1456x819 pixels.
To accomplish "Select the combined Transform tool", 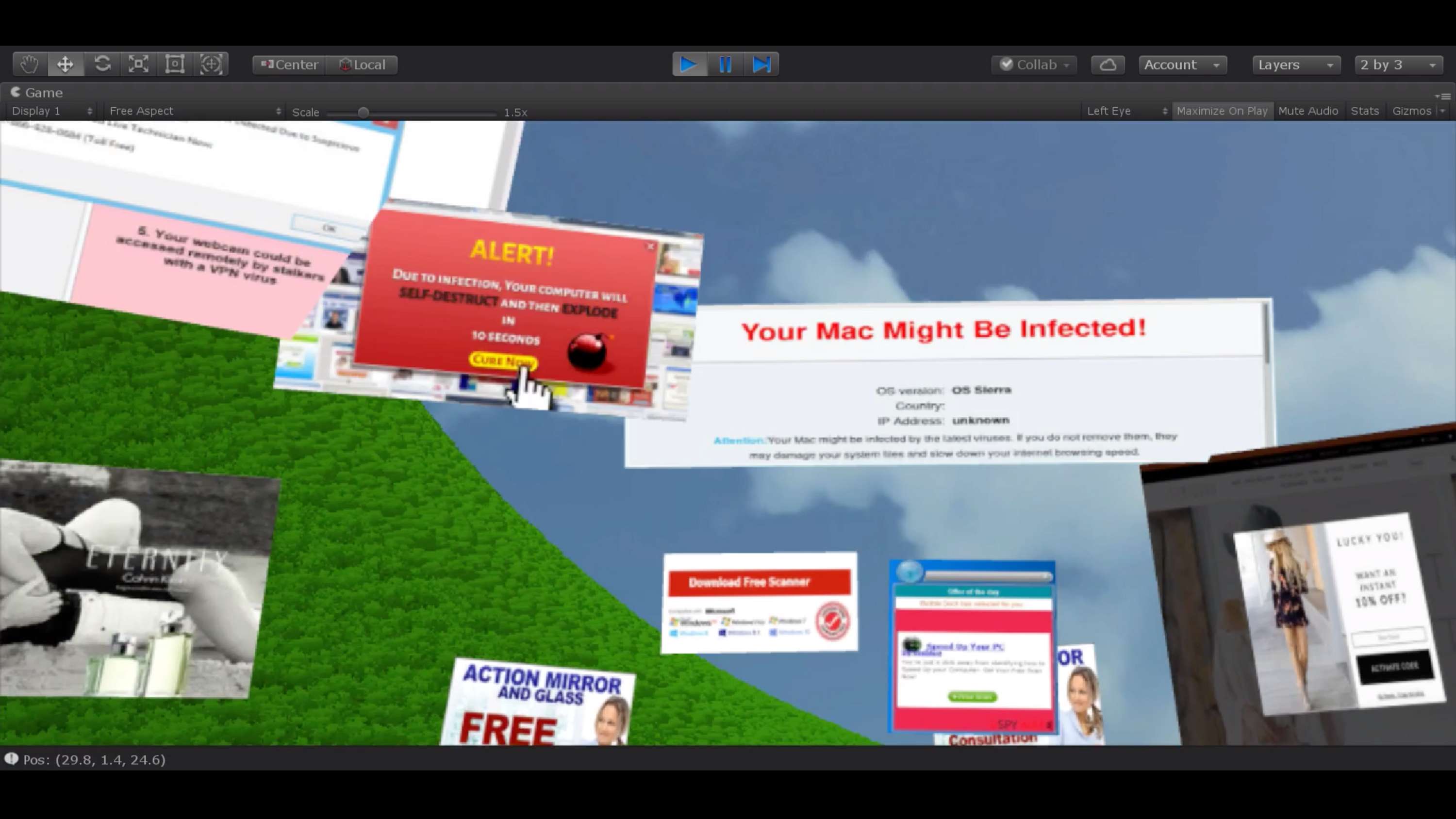I will [x=211, y=65].
